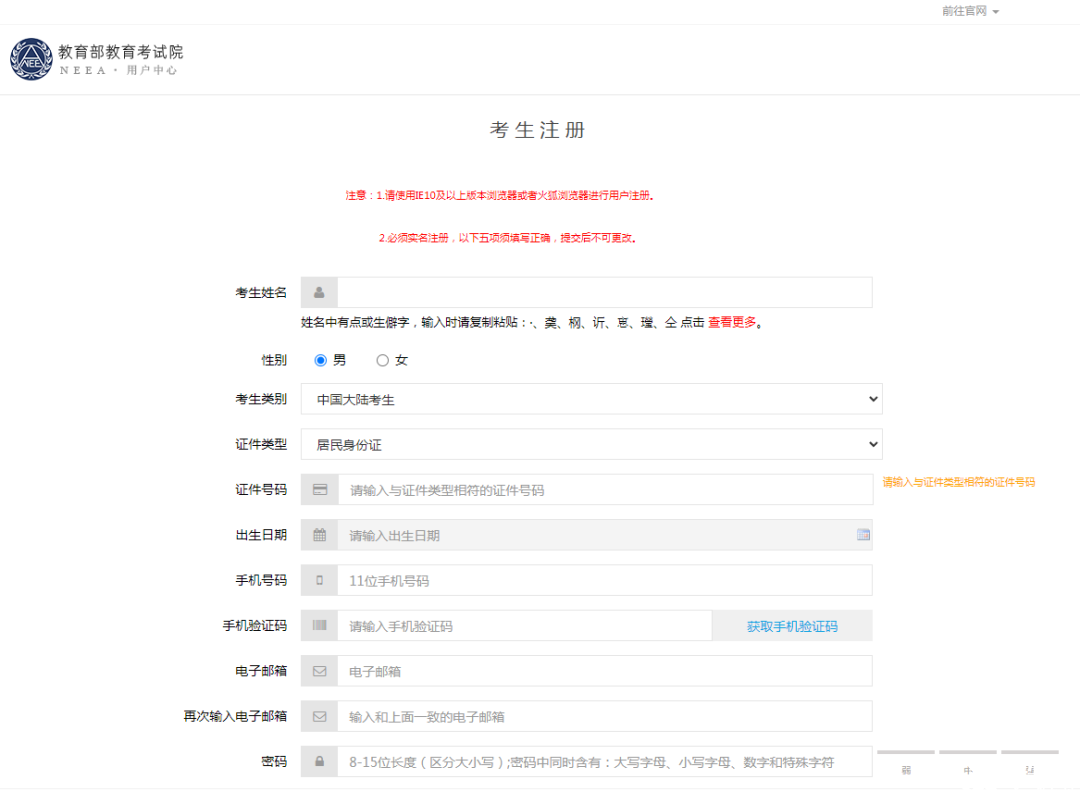Expand the 考生类别 dropdown
1080x804 pixels.
tap(591, 399)
